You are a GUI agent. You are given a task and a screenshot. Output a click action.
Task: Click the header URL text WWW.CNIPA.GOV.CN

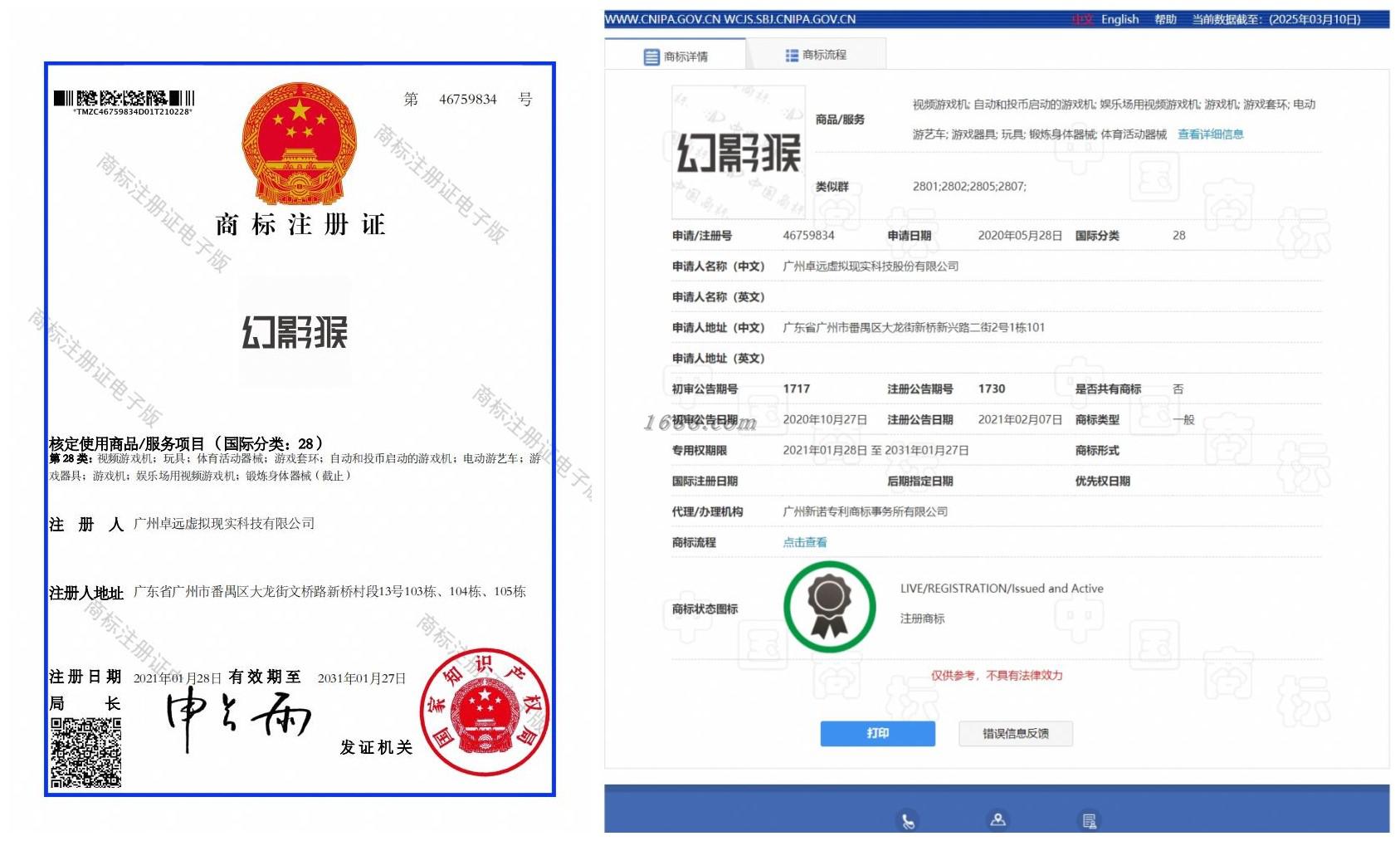coord(663,19)
